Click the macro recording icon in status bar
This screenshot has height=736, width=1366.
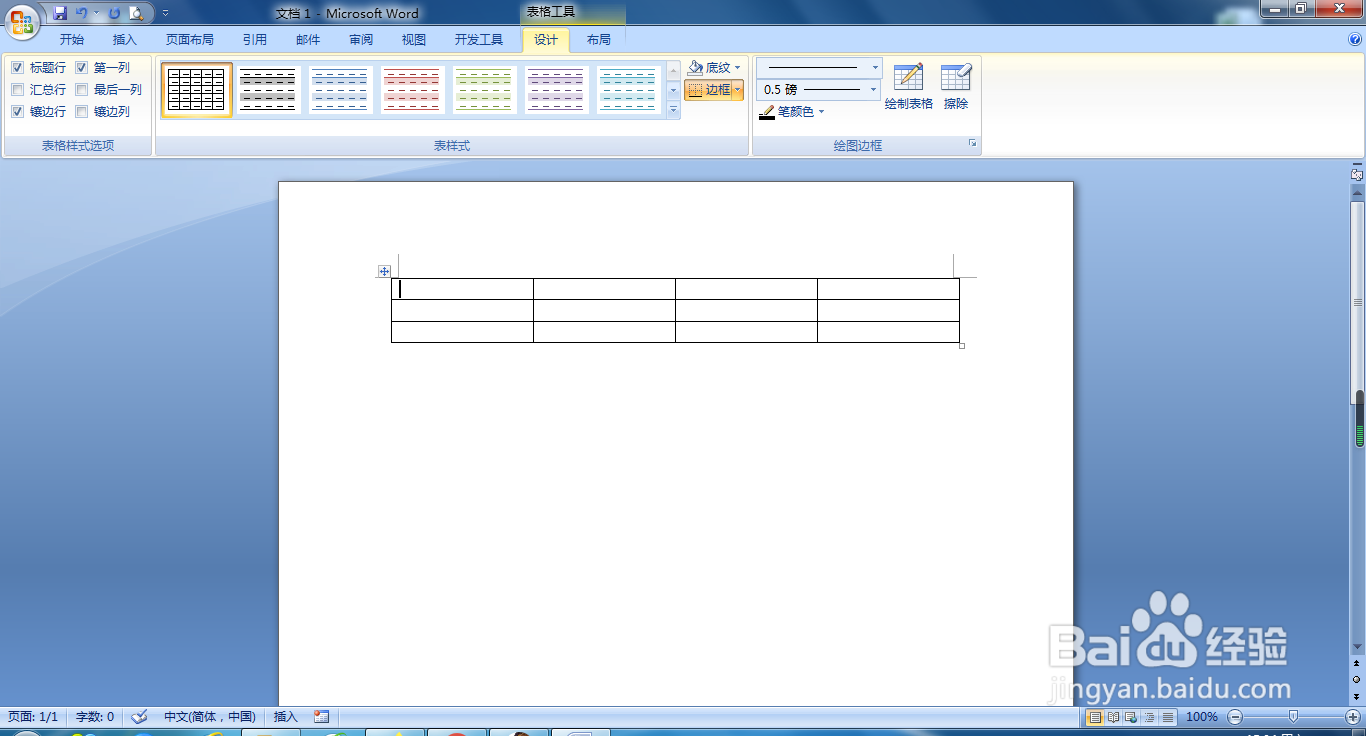pos(321,717)
